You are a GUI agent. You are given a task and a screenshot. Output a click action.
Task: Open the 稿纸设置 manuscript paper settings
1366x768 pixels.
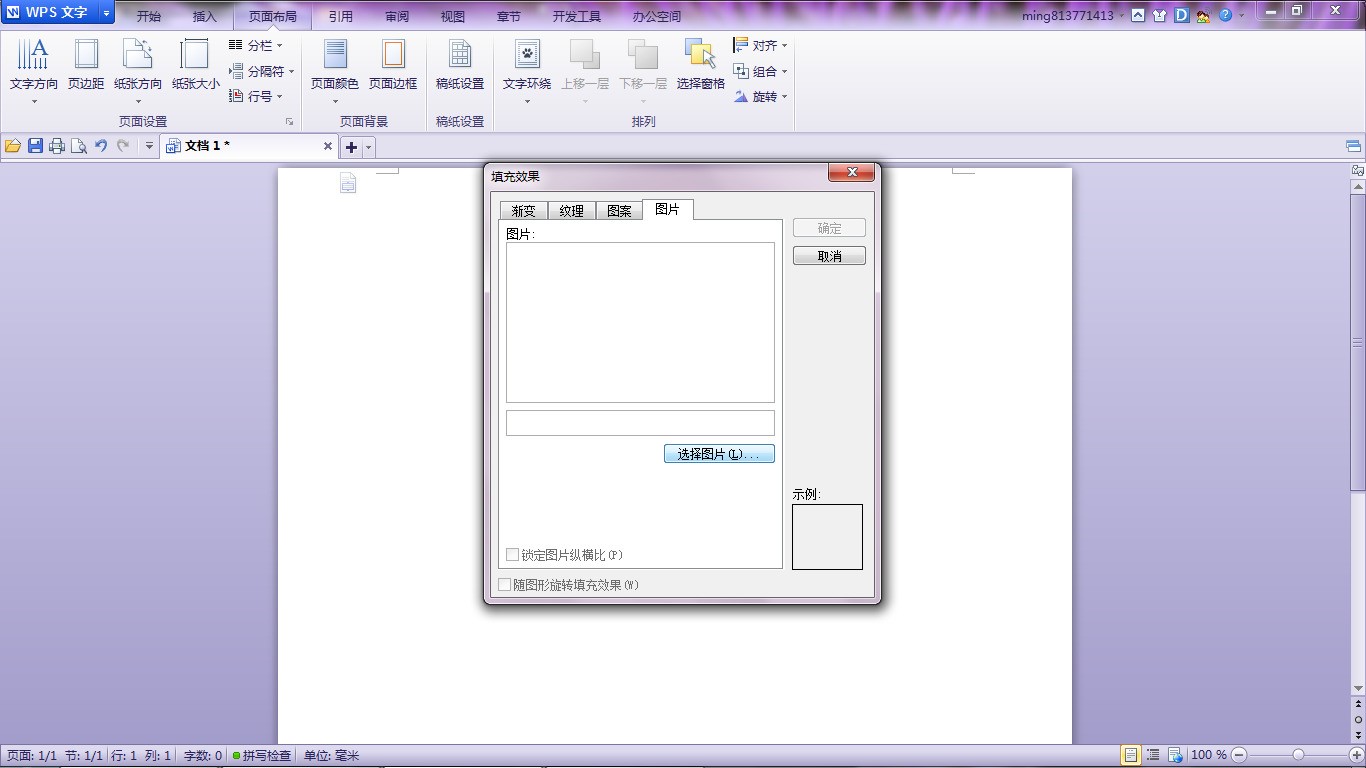click(460, 66)
